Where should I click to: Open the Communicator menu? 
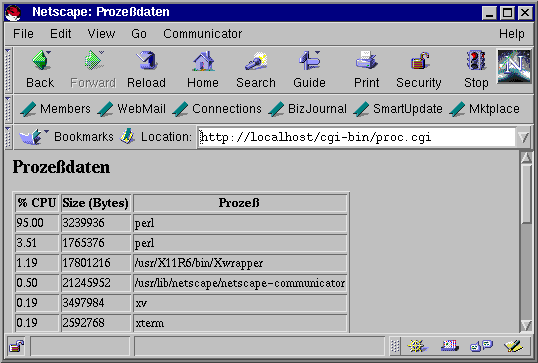[203, 34]
